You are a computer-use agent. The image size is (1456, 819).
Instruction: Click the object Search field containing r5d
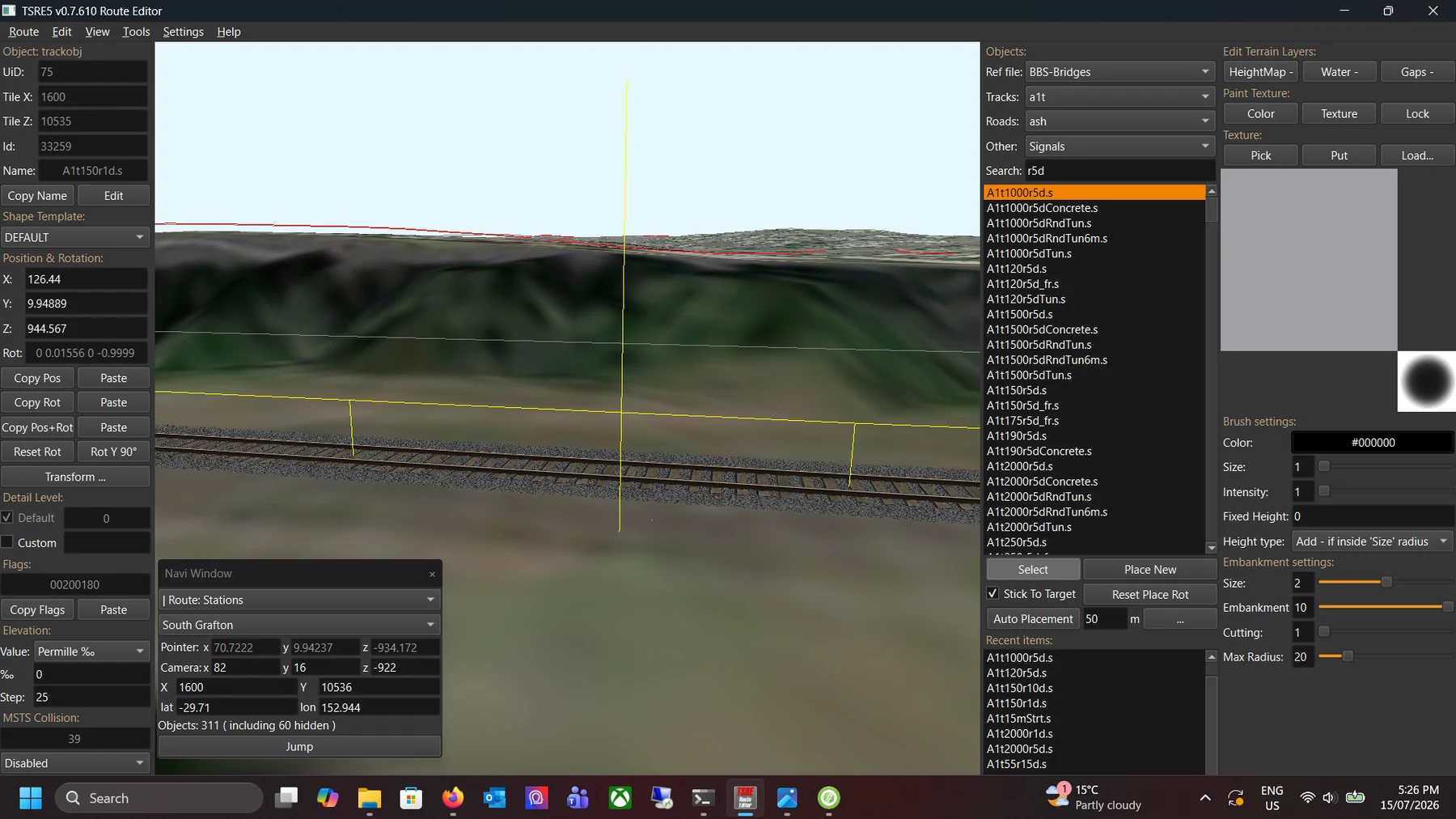[x=1120, y=171]
